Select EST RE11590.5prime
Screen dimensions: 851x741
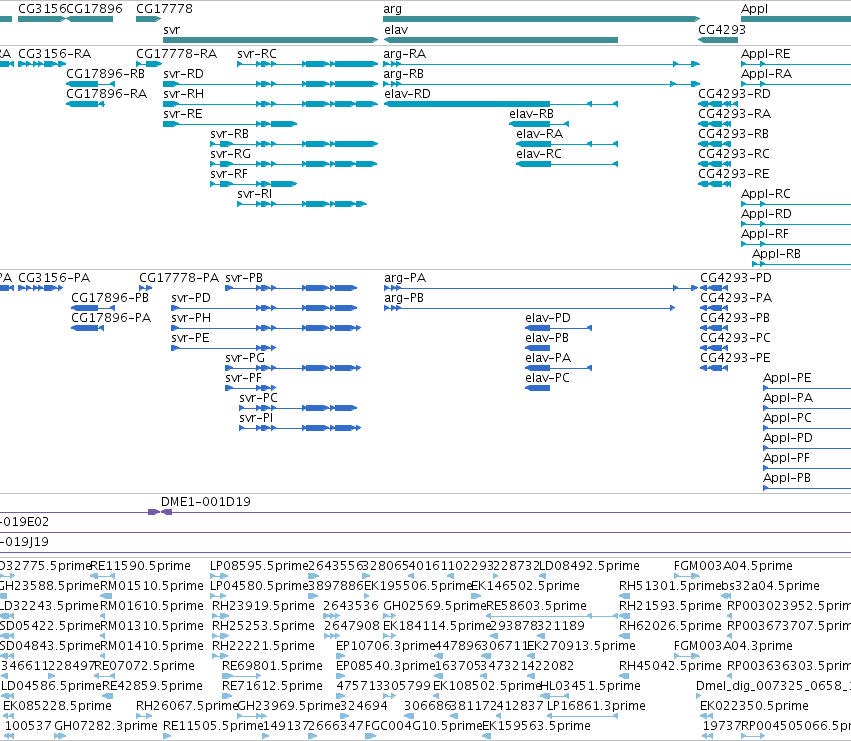click(101, 575)
